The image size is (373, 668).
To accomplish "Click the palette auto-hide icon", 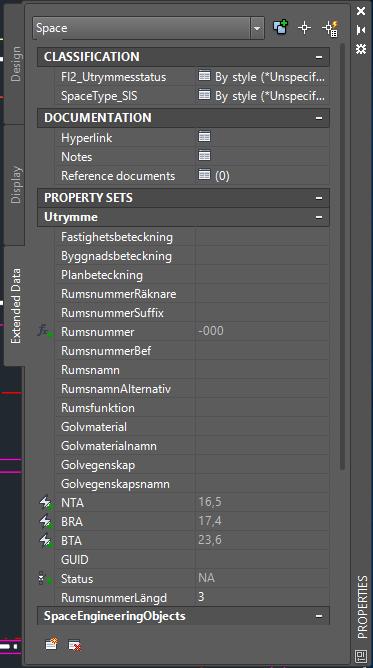I will point(361,30).
